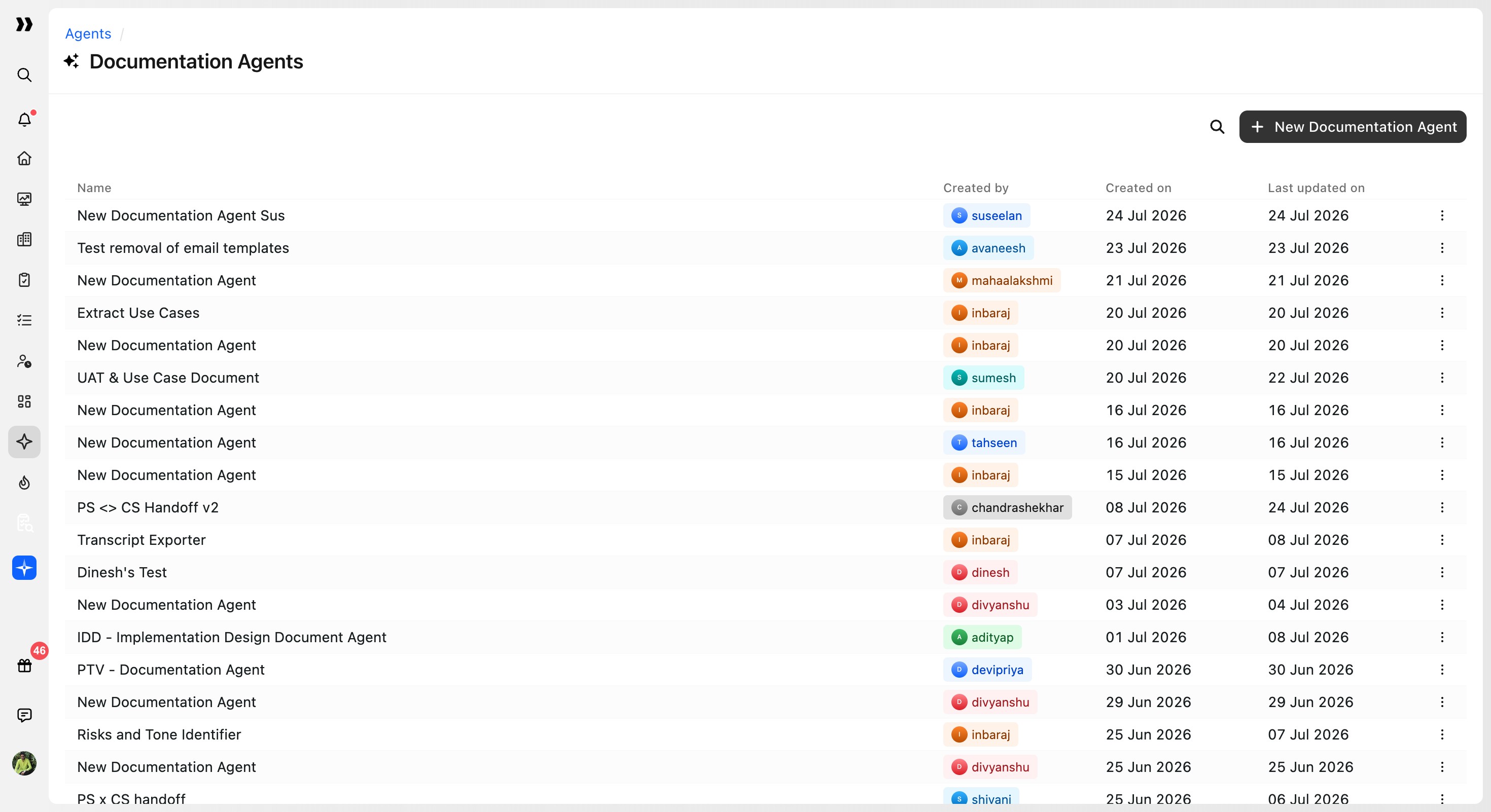Screen dimensions: 1491x812
Task: Open options menu for PS <> CS Handoff v2
Action: coord(1442,507)
